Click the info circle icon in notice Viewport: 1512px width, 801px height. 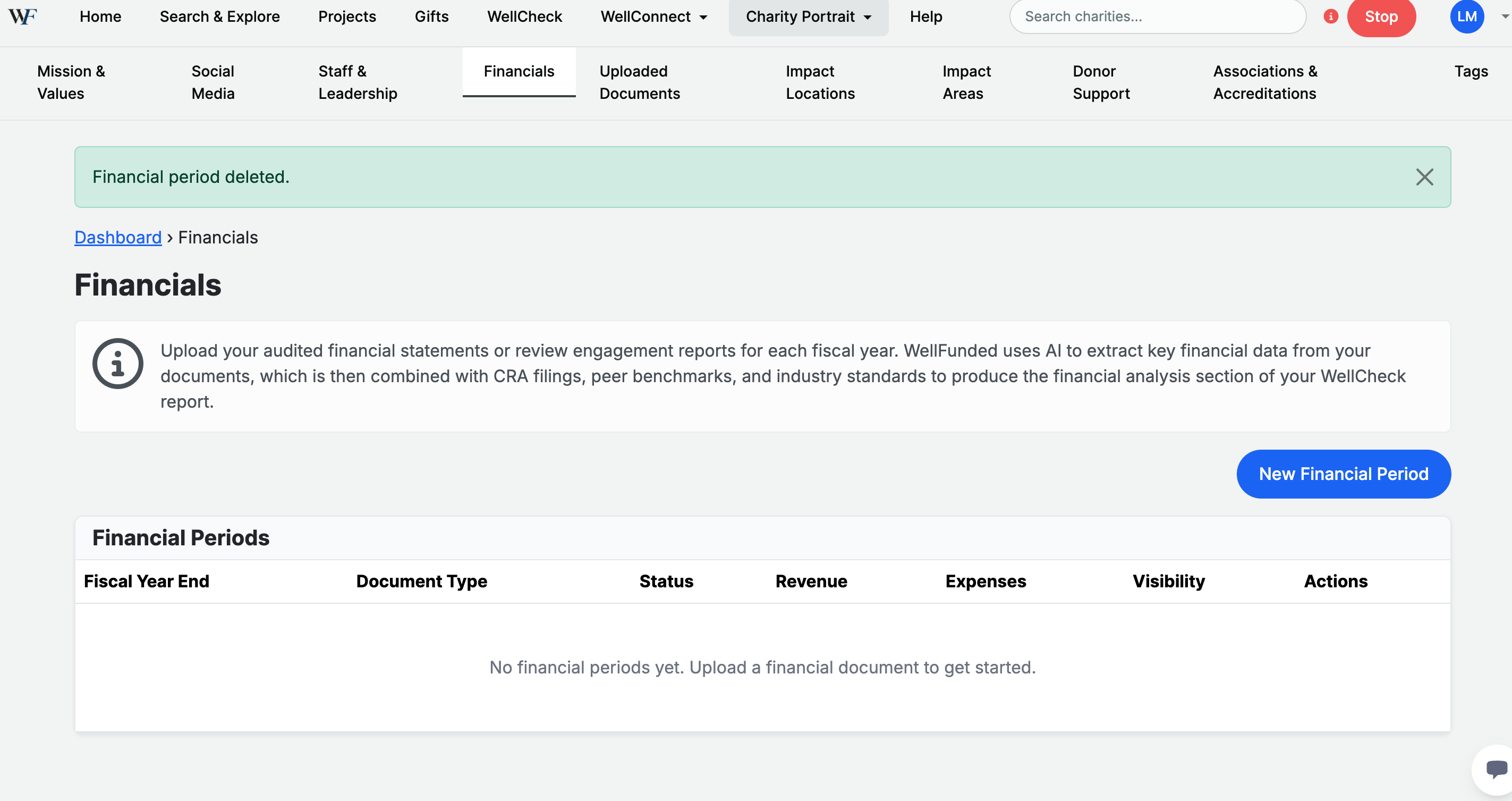coord(117,364)
